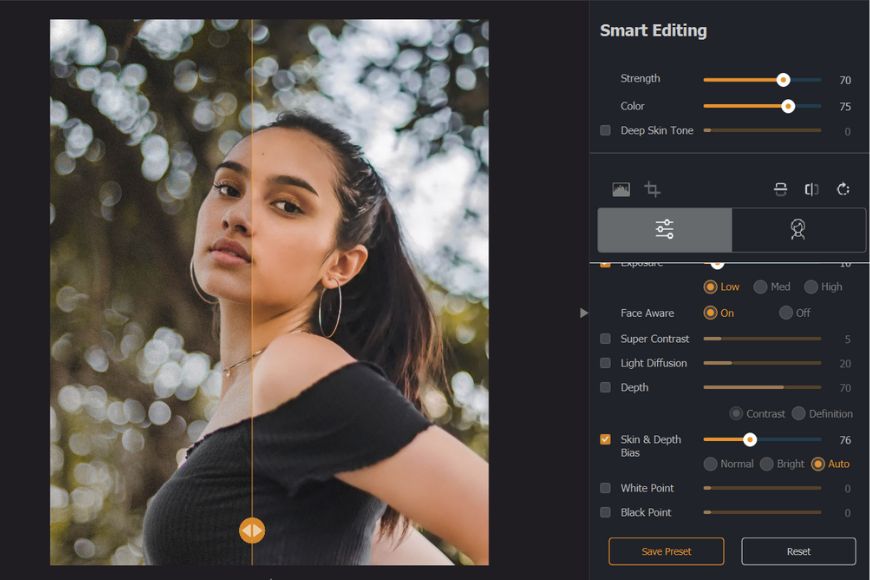
Task: Click the Strength slider handle
Action: pyautogui.click(x=783, y=80)
